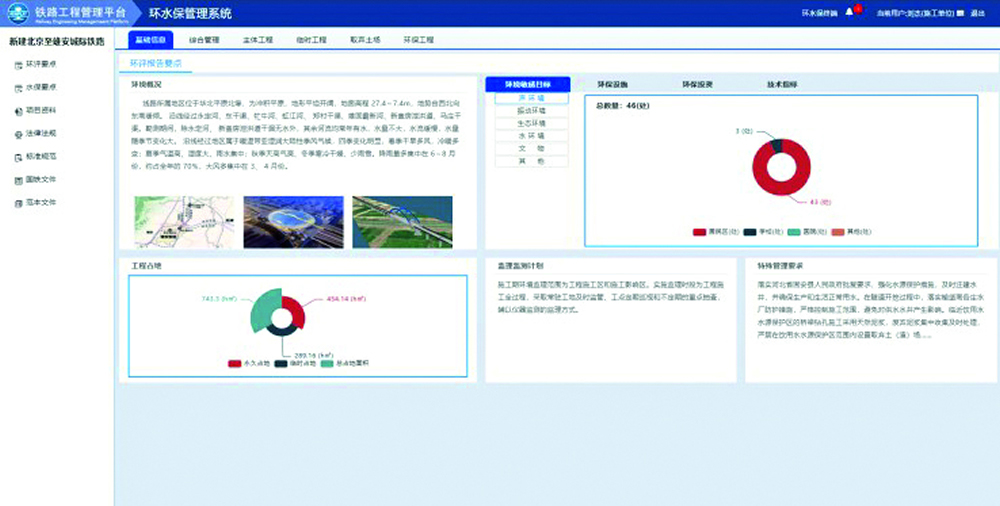Click the 范本文件 sidebar icon
This screenshot has height=506, width=1000.
[x=18, y=204]
